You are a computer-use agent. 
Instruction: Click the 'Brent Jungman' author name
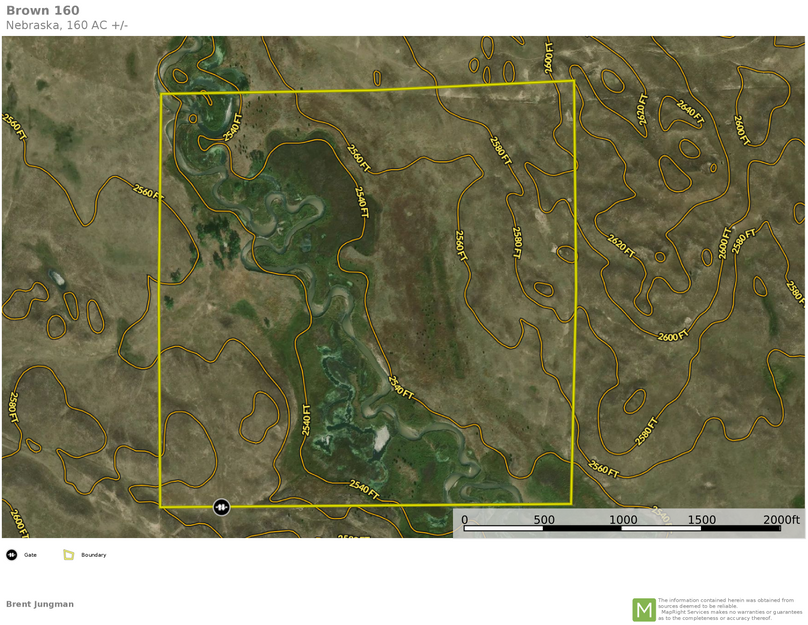40,604
